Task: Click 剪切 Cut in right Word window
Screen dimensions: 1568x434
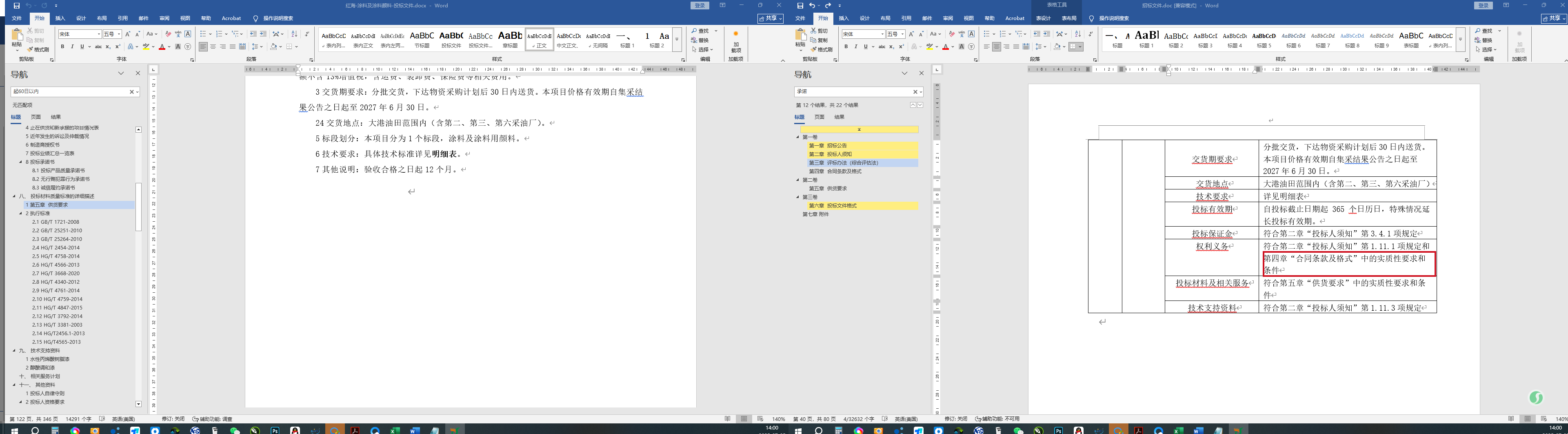Action: point(820,31)
